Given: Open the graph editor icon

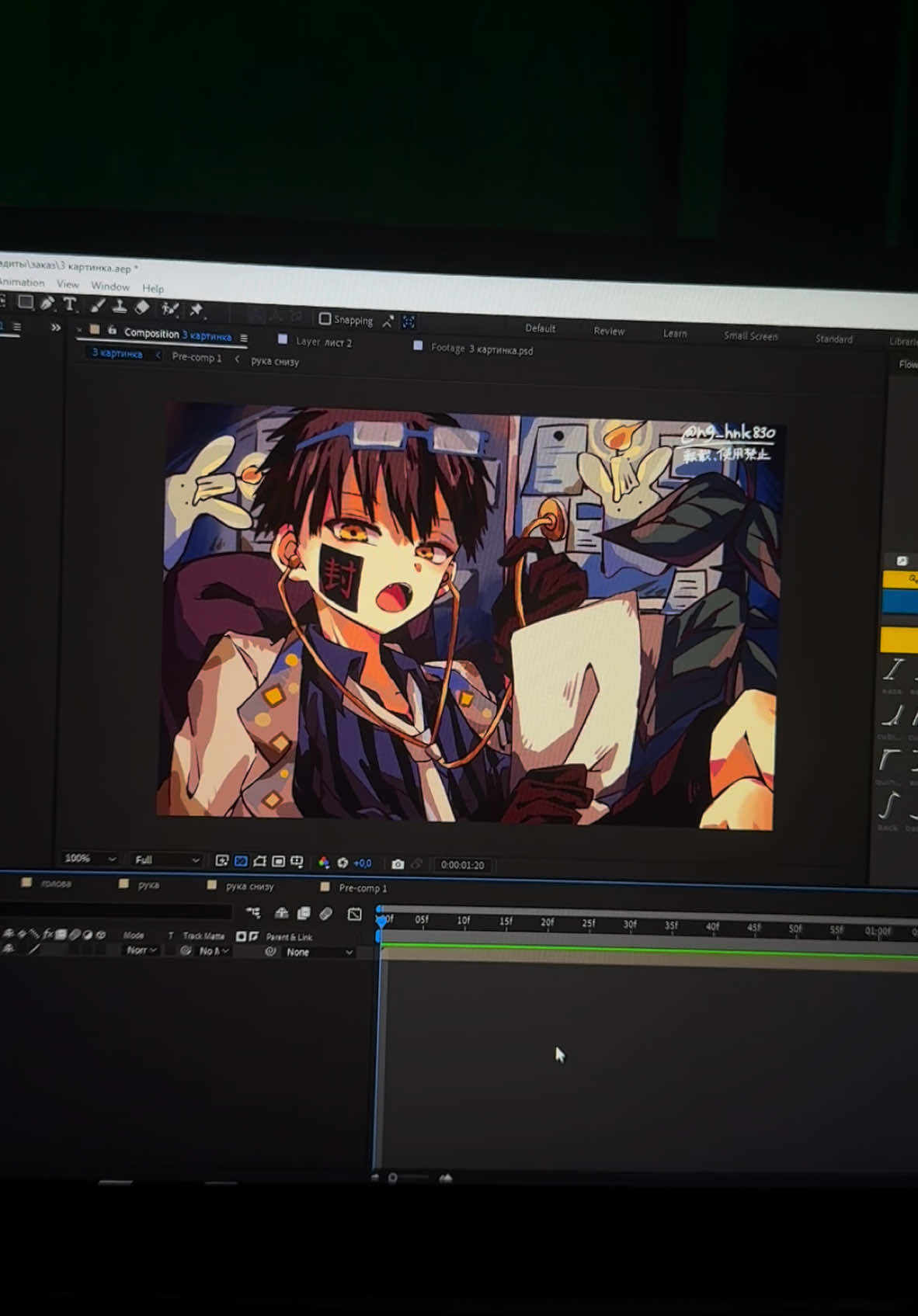Looking at the screenshot, I should coord(354,915).
